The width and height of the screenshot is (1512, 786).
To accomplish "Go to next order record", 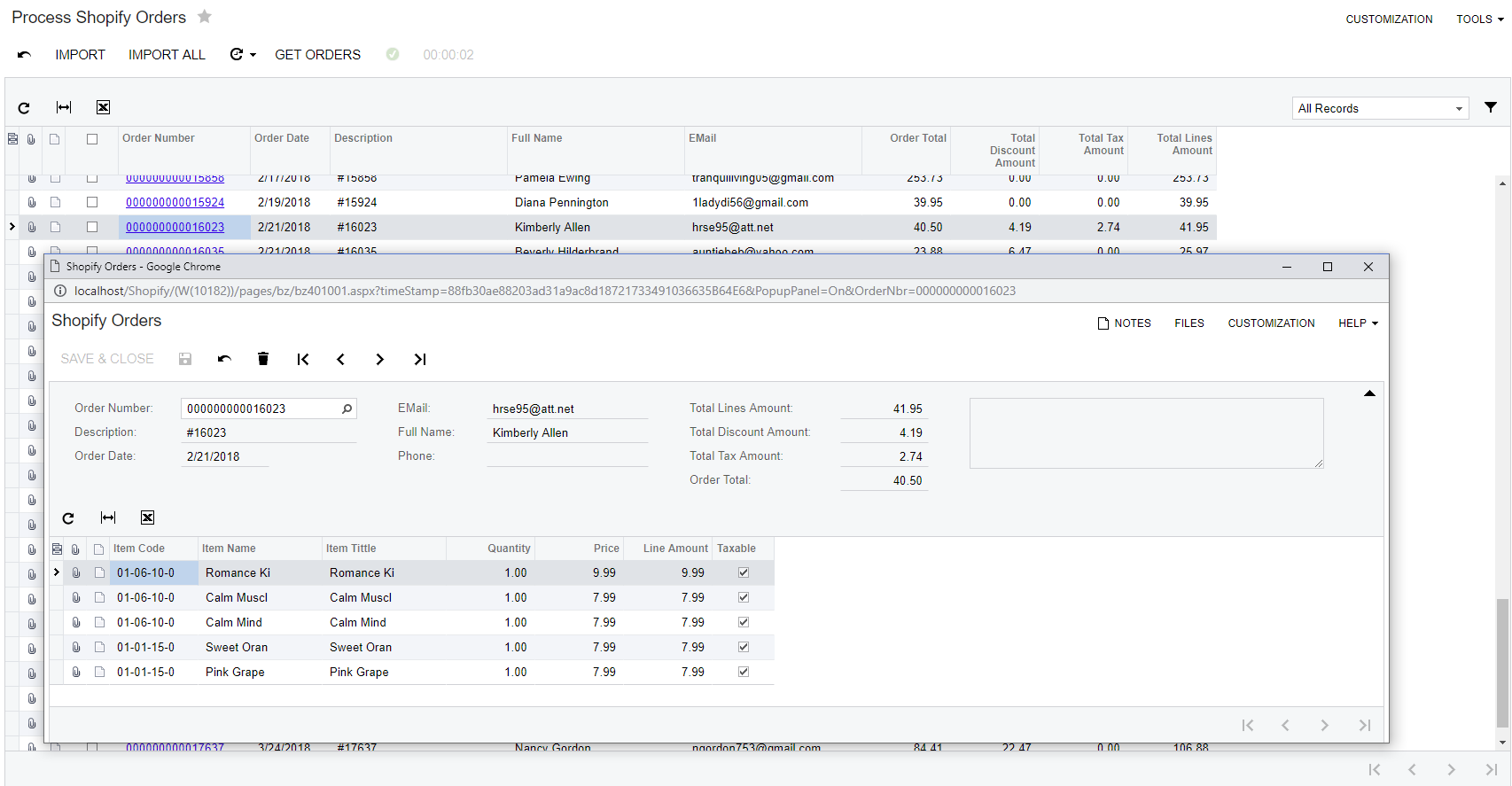I will tap(379, 359).
